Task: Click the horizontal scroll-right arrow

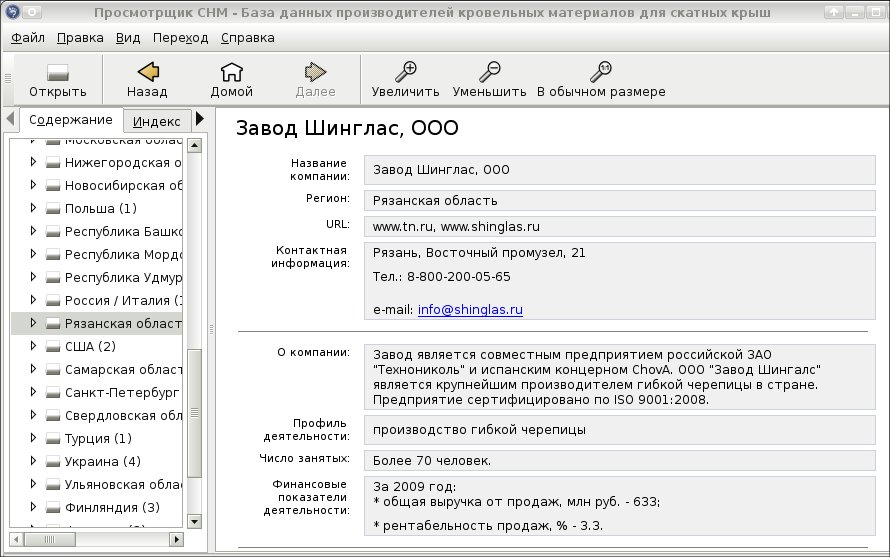Action: tap(177, 539)
